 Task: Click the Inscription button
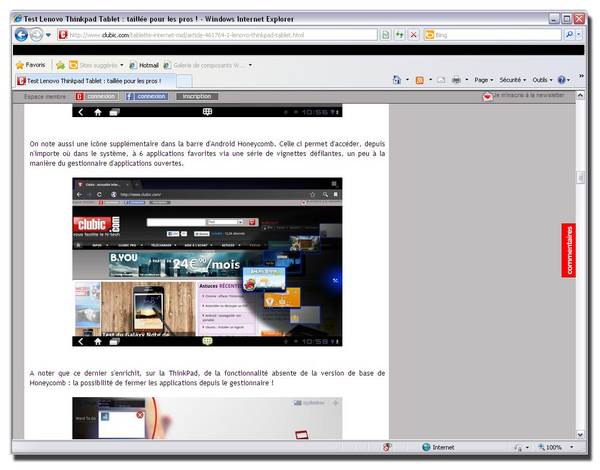click(197, 96)
